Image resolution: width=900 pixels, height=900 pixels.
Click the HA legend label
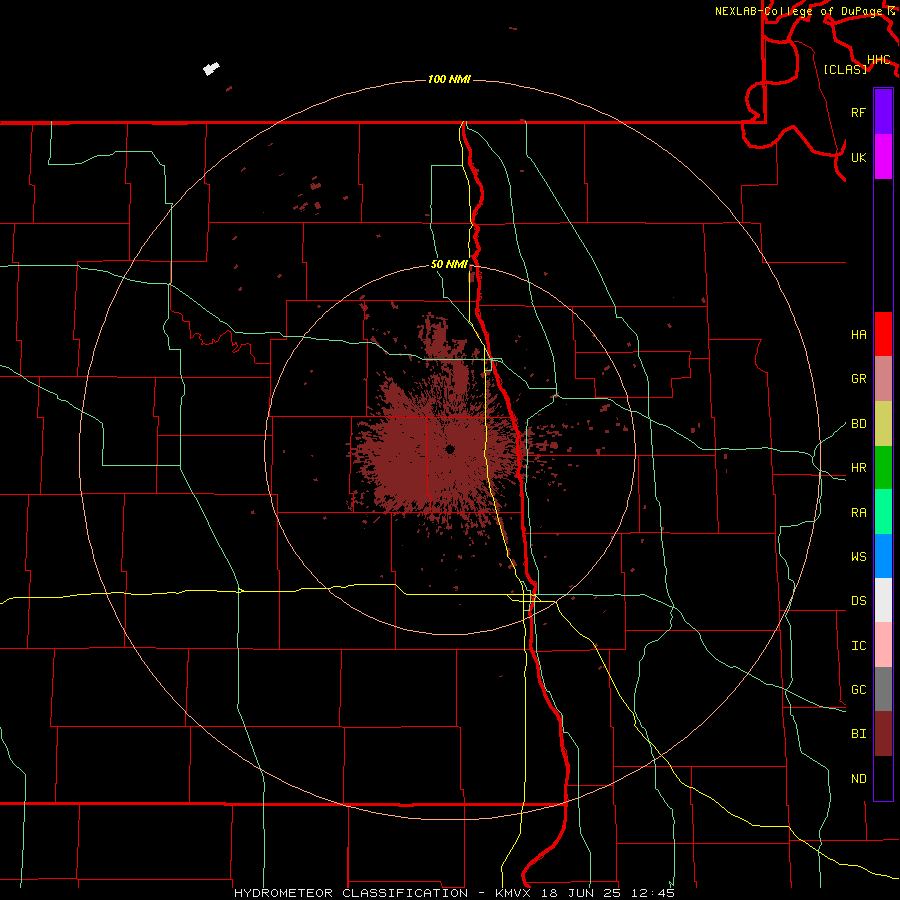pyautogui.click(x=858, y=334)
